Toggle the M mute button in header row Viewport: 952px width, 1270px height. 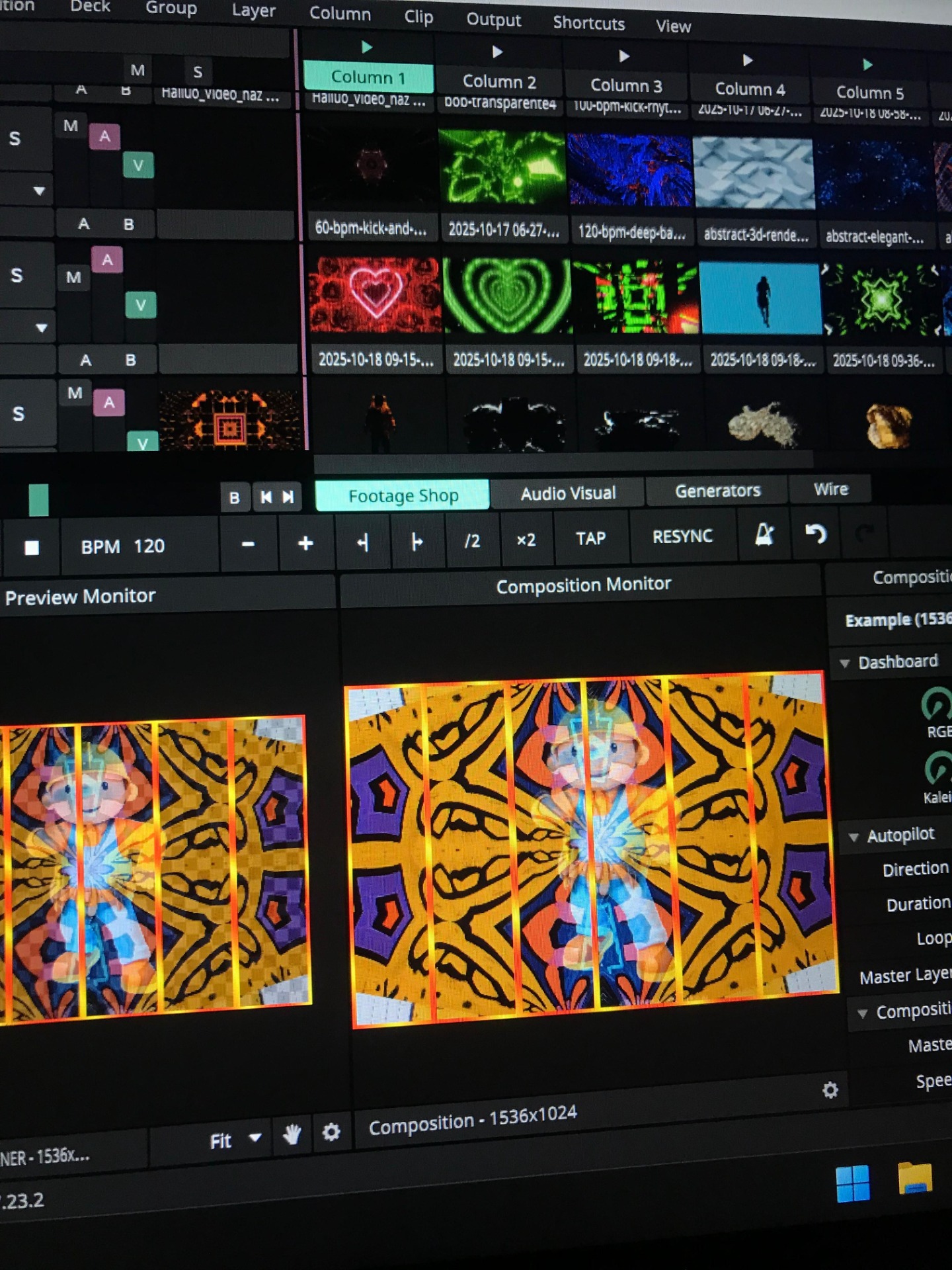click(x=137, y=70)
